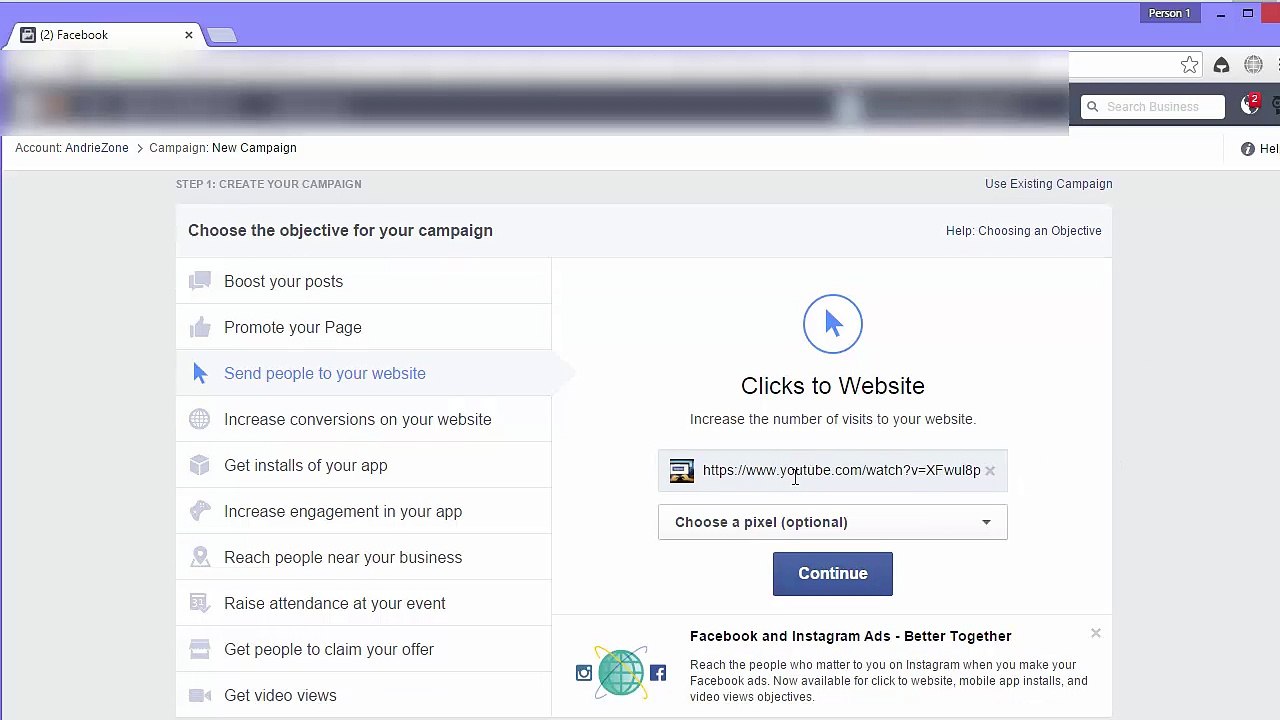Image resolution: width=1280 pixels, height=720 pixels.
Task: Click the thumbs-up Promote your Page icon
Action: coord(200,327)
